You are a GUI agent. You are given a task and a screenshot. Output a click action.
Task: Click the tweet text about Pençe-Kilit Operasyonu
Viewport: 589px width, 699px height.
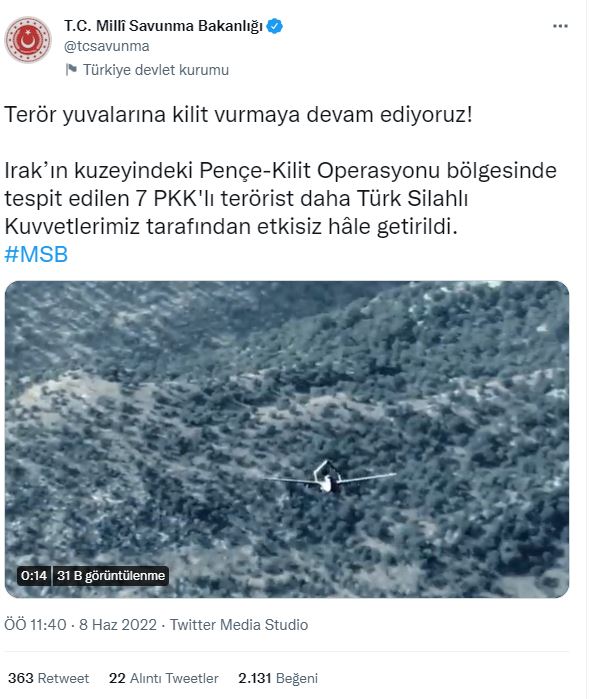click(280, 198)
